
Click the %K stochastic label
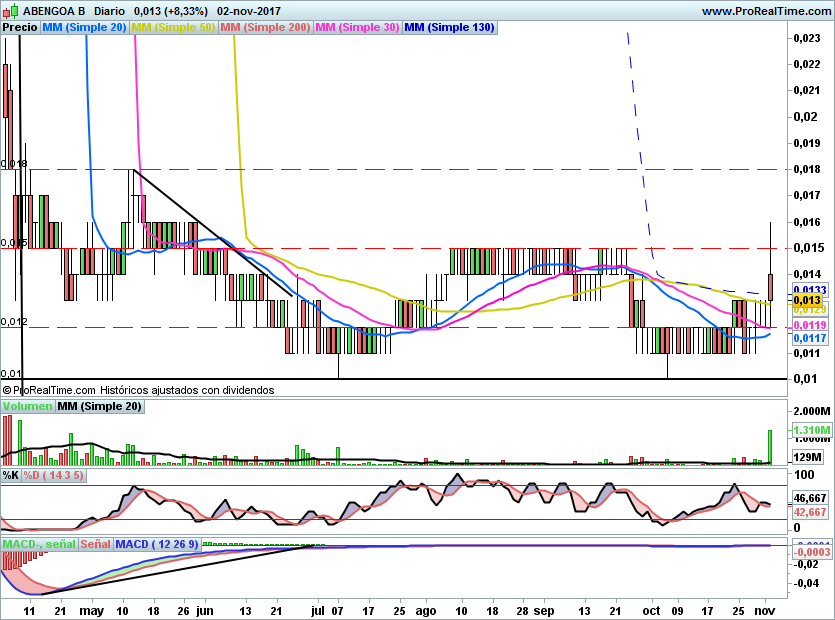pos(10,474)
